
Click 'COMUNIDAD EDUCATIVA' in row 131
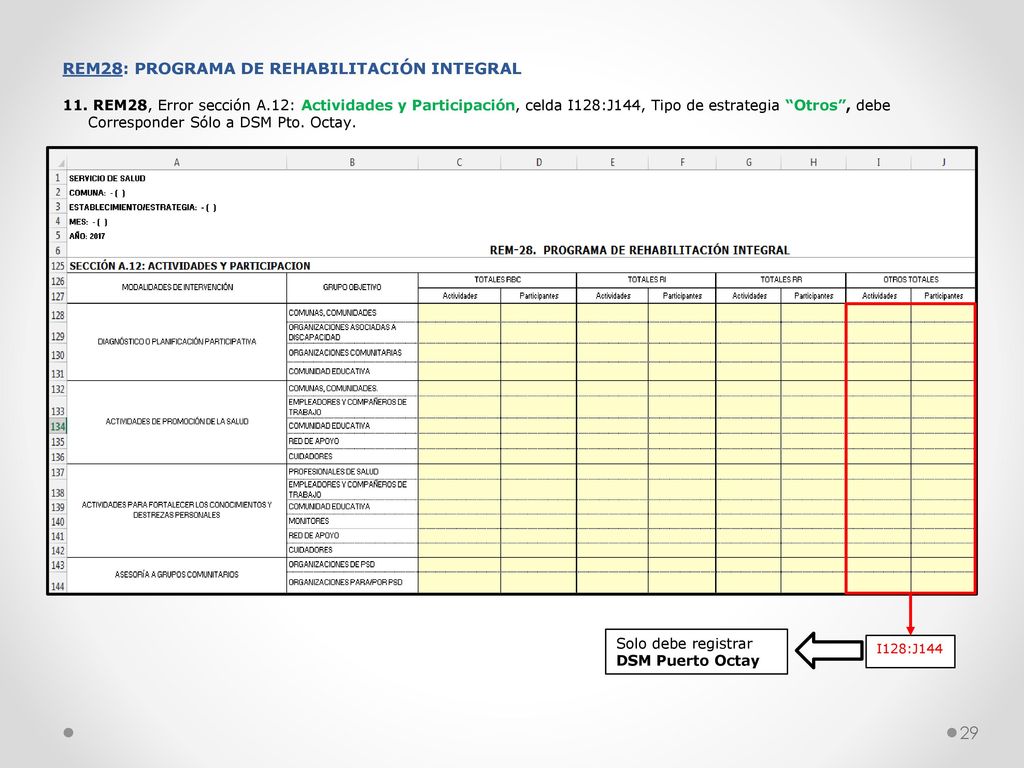(x=352, y=371)
